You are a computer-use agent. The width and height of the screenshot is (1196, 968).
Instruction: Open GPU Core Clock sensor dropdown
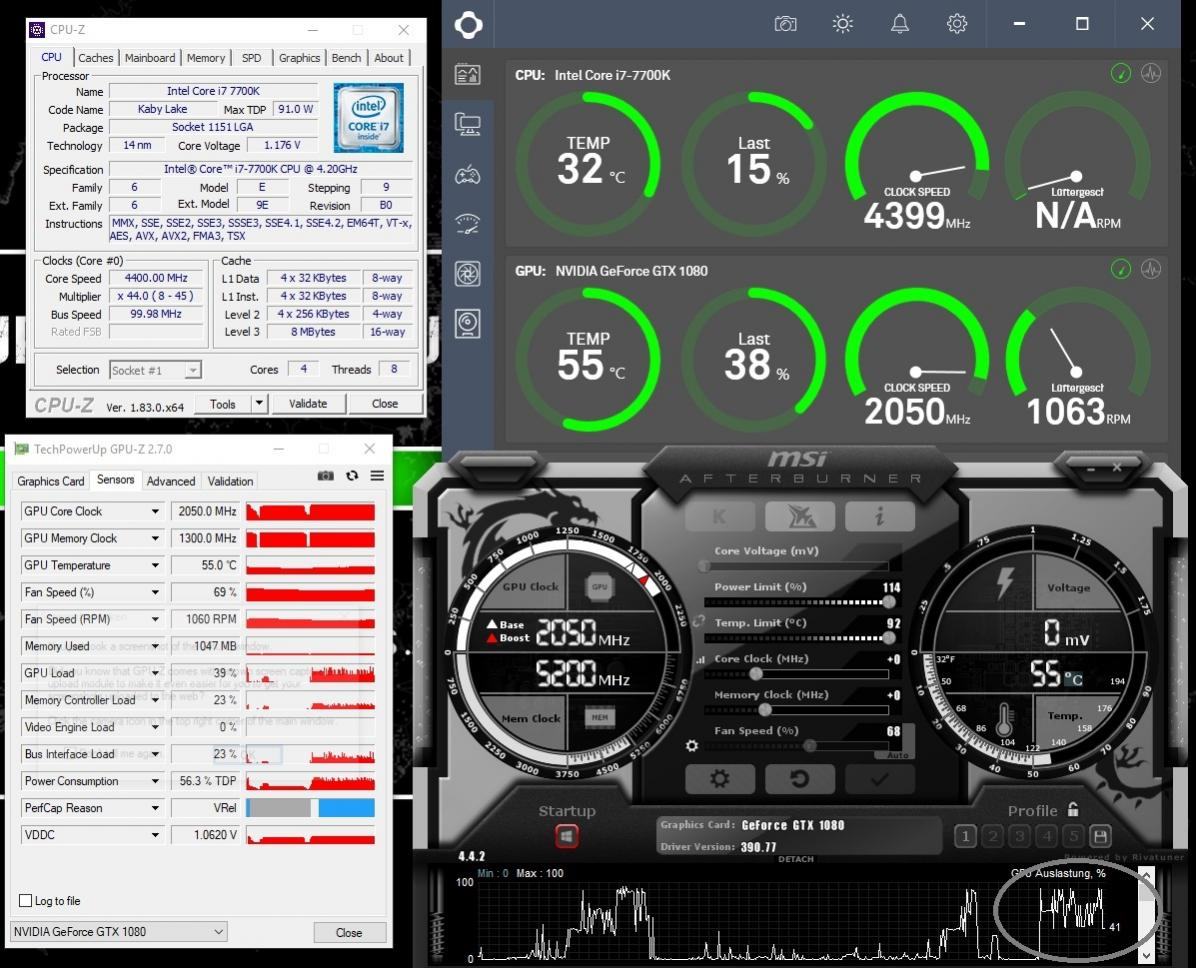pos(155,512)
